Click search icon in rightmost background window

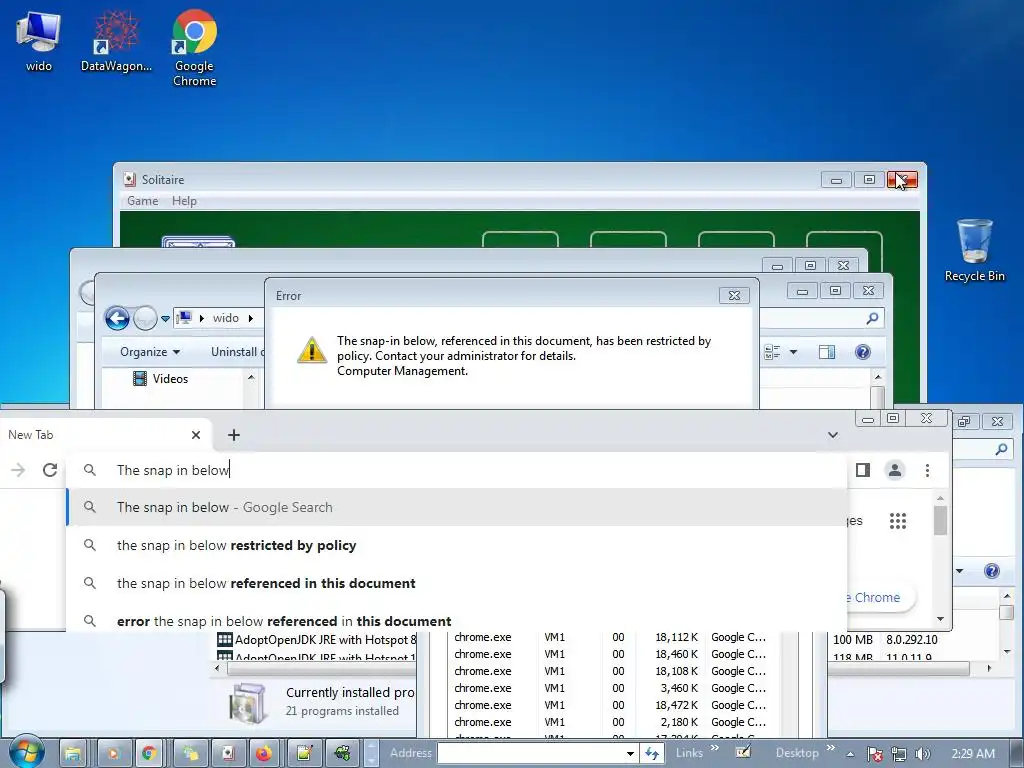[x=1001, y=449]
